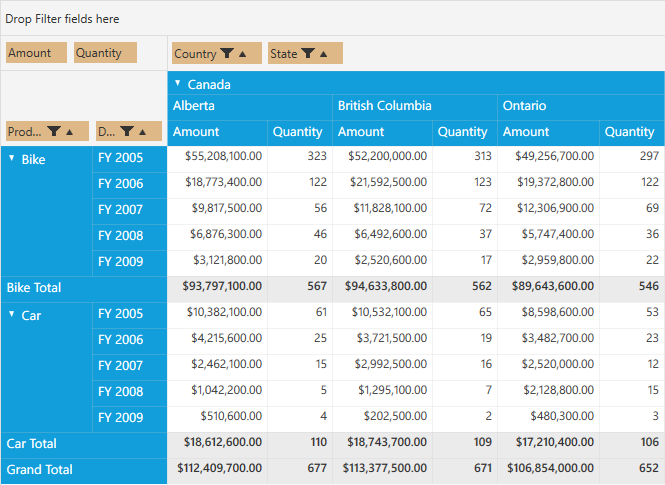Open filter icon on Country field
This screenshot has width=665, height=485.
coord(227,53)
